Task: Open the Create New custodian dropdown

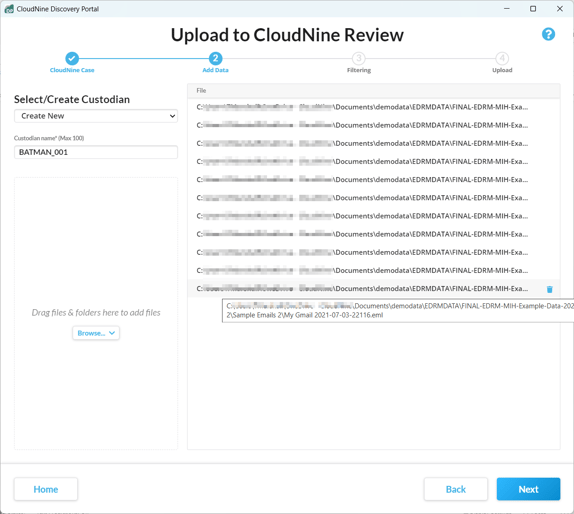Action: pyautogui.click(x=96, y=116)
